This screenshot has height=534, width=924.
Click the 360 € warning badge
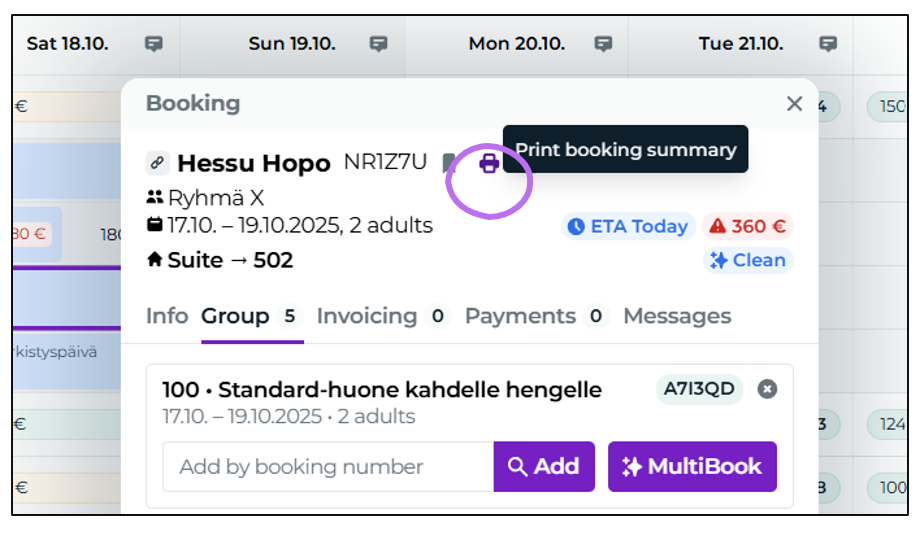pyautogui.click(x=747, y=226)
